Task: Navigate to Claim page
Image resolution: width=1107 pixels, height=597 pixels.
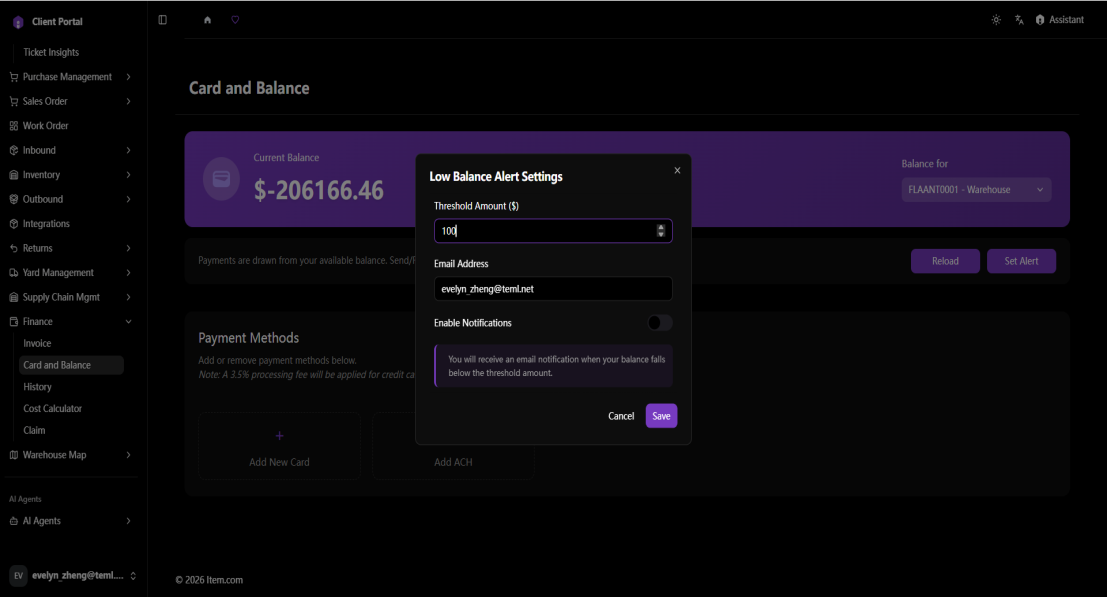Action: click(34, 430)
